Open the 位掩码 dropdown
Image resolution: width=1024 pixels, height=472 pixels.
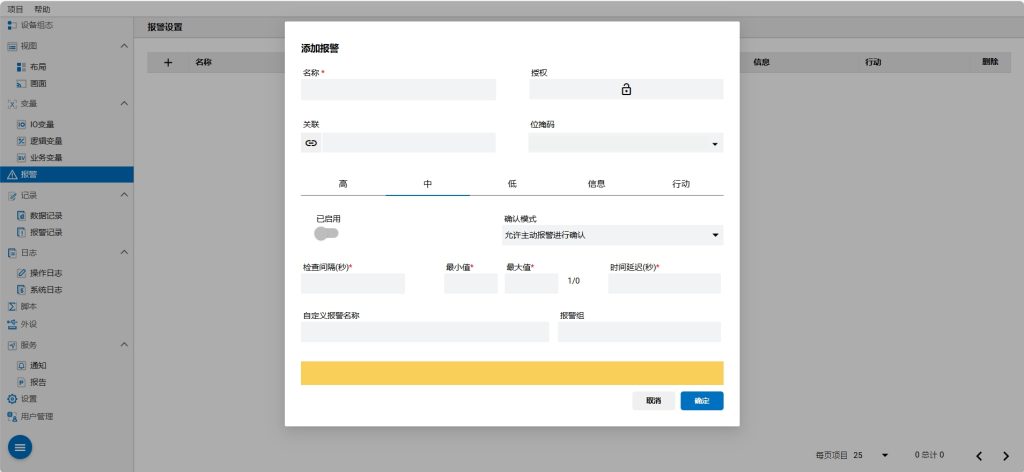coord(625,144)
